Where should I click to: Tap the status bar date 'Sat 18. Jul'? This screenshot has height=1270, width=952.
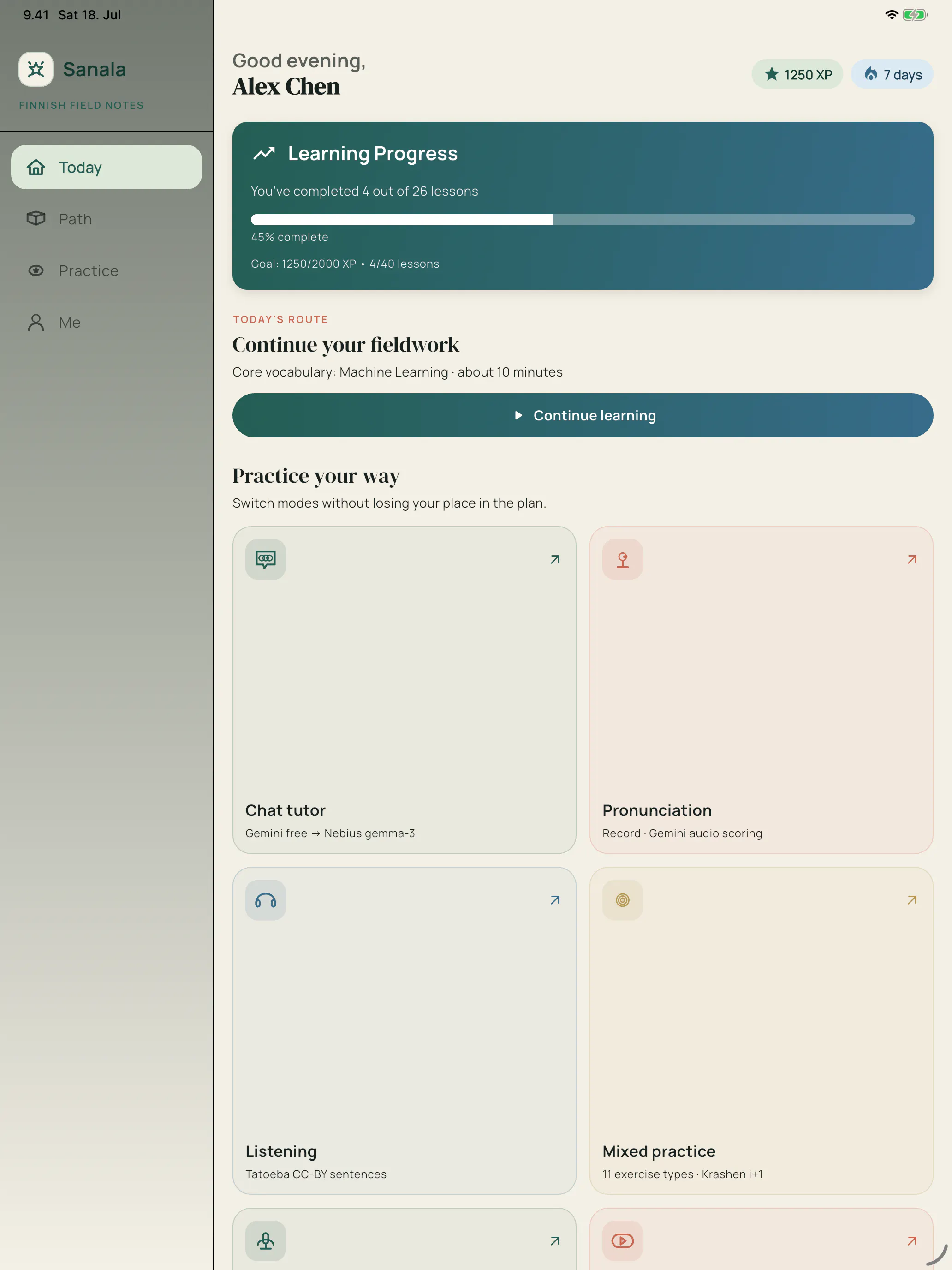[x=89, y=15]
